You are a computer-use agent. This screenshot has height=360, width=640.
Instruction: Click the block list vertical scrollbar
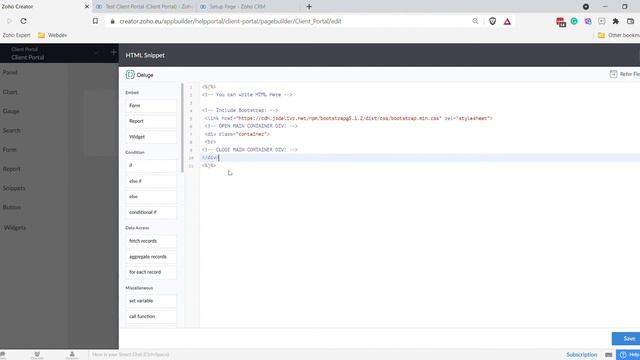(x=182, y=128)
